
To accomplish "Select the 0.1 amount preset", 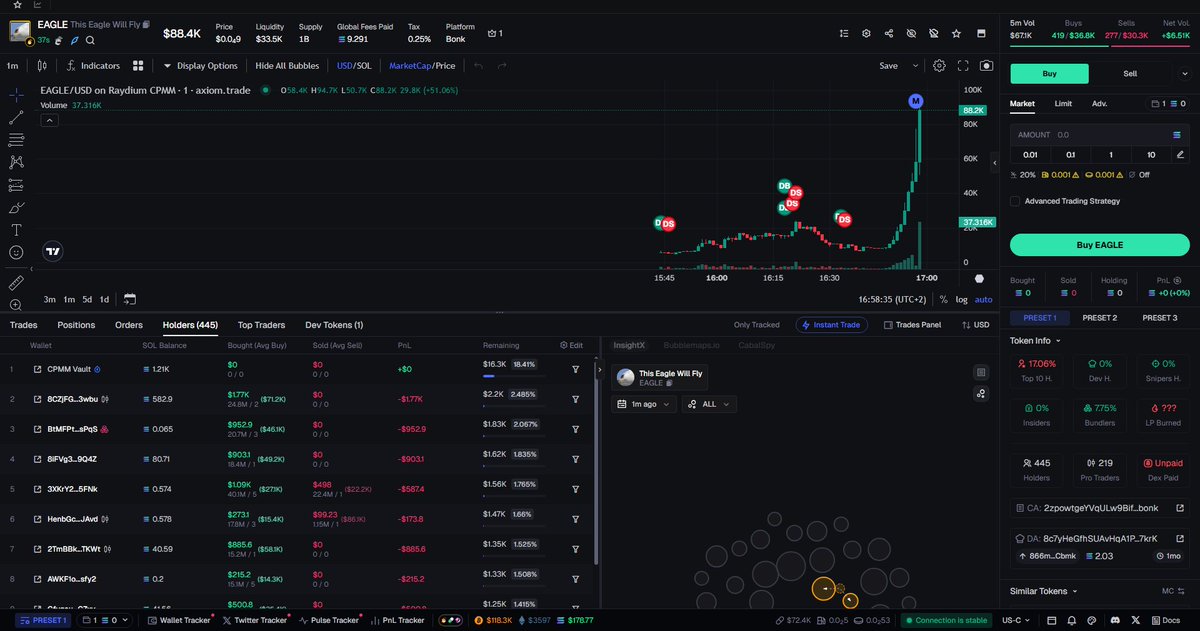I will 1071,154.
